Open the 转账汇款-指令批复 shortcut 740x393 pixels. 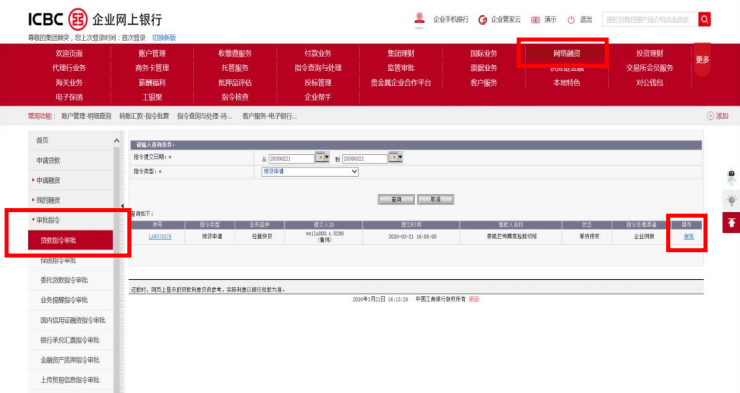pos(144,116)
